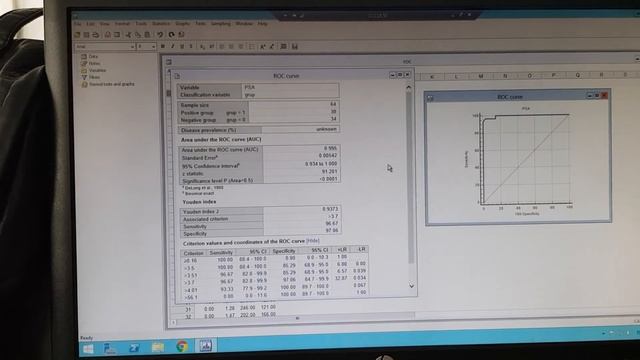Click the sample size value 64
Viewport: 640px width, 360px height.
tap(333, 104)
